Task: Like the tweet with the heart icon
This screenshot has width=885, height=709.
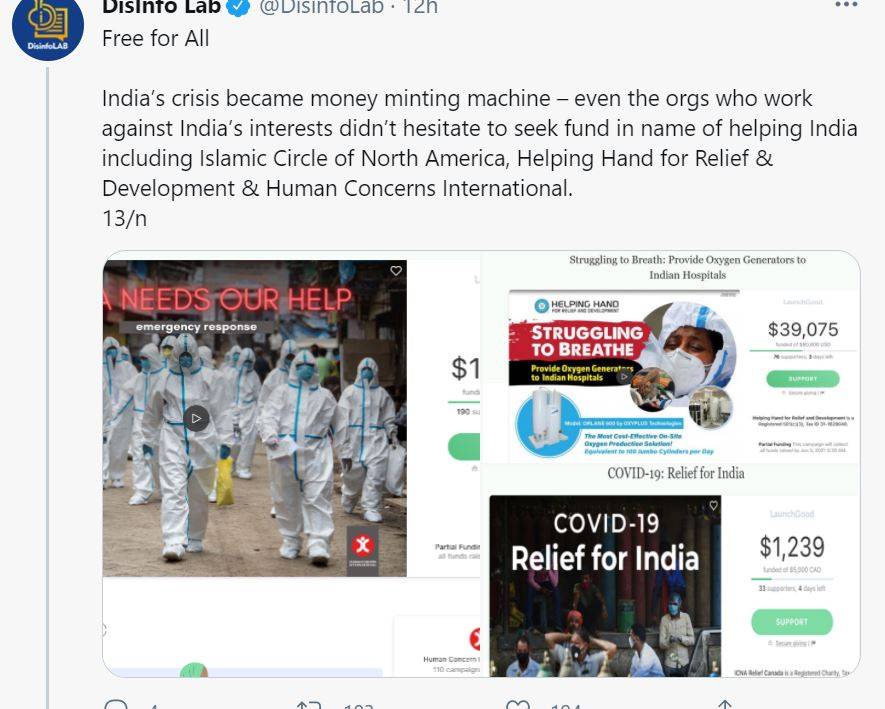Action: pos(518,704)
